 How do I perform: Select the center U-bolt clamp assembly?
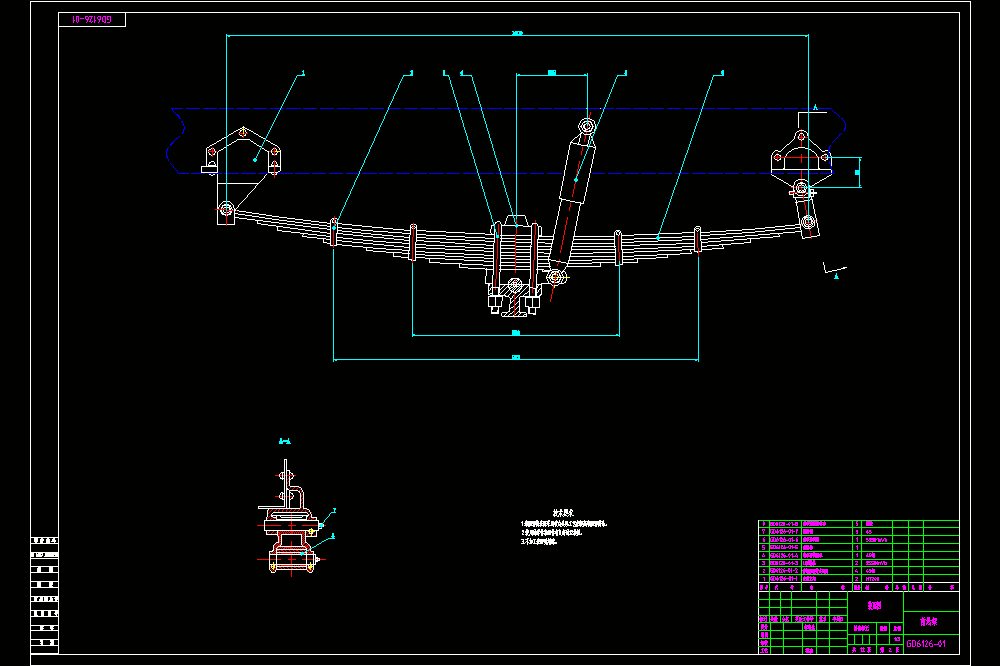point(514,265)
